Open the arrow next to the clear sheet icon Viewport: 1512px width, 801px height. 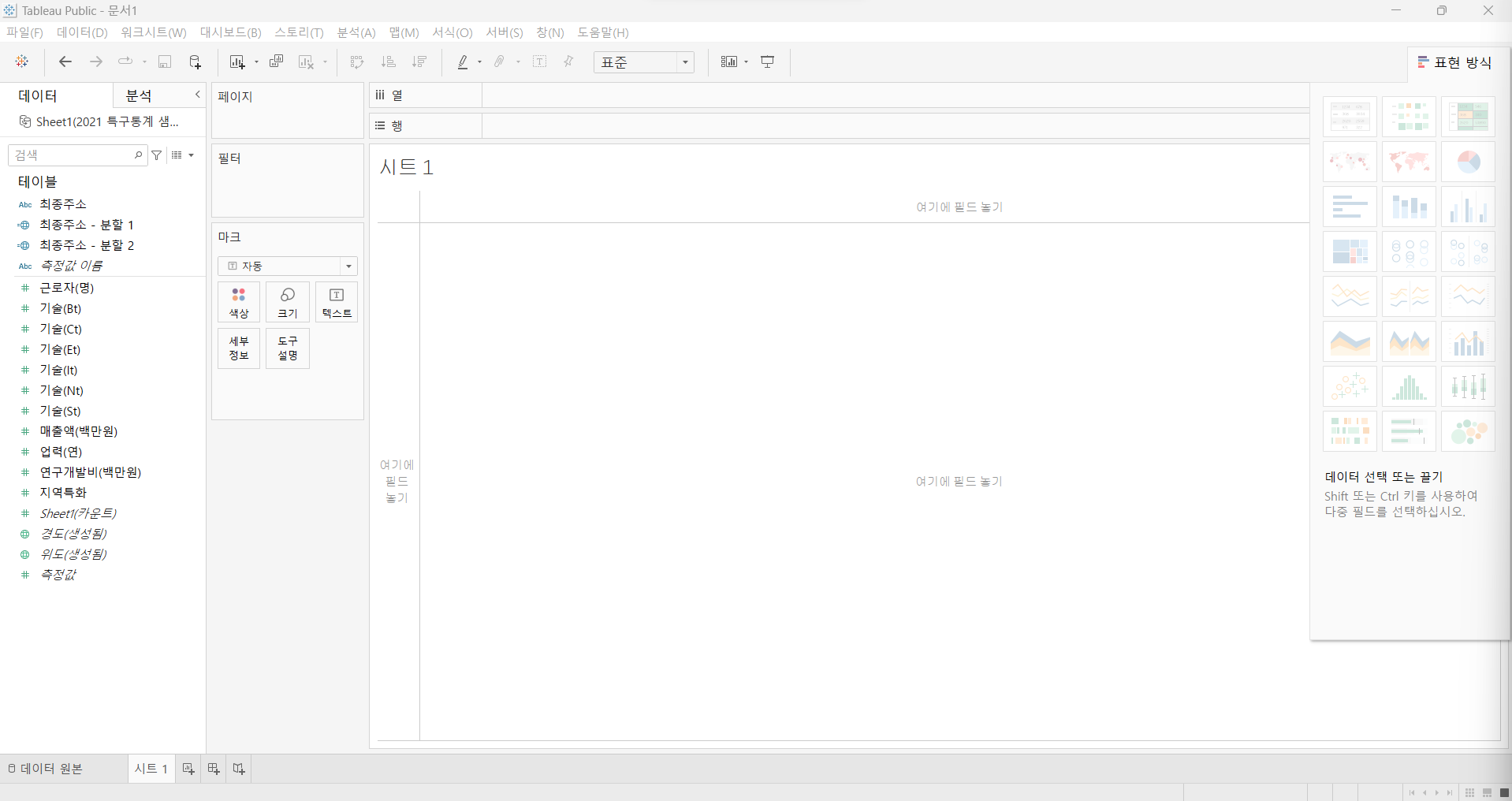pos(325,61)
